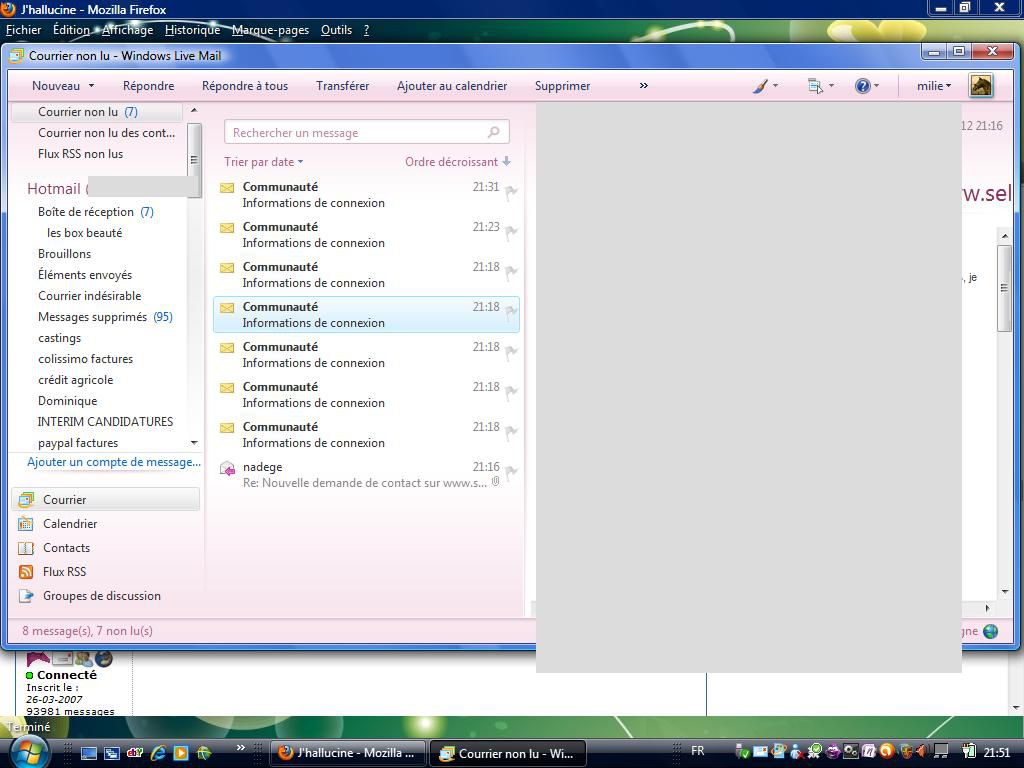Toggle flag on nadege message

point(511,472)
